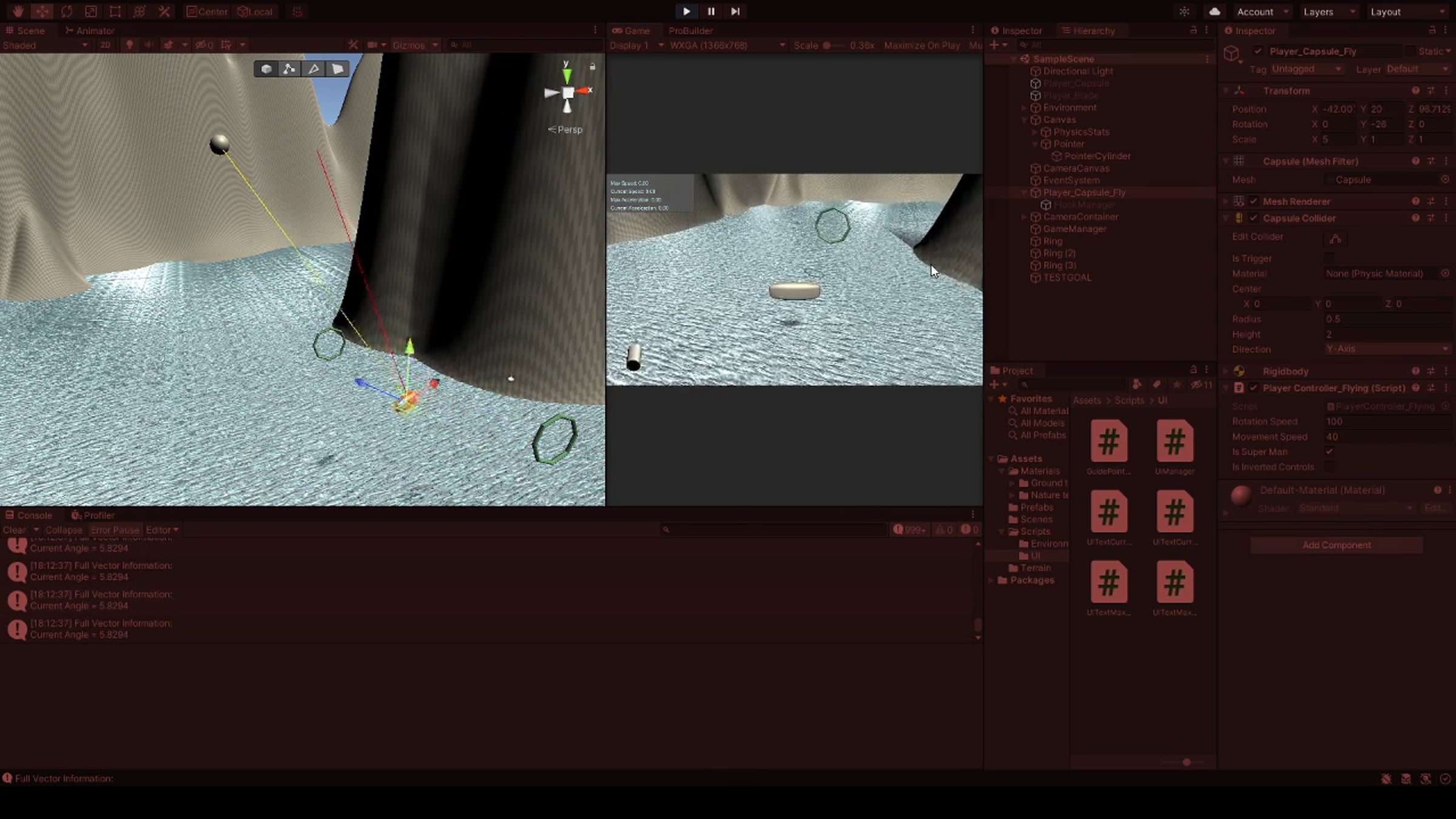
Task: Toggle the GameObject active checkbox
Action: 1258,51
